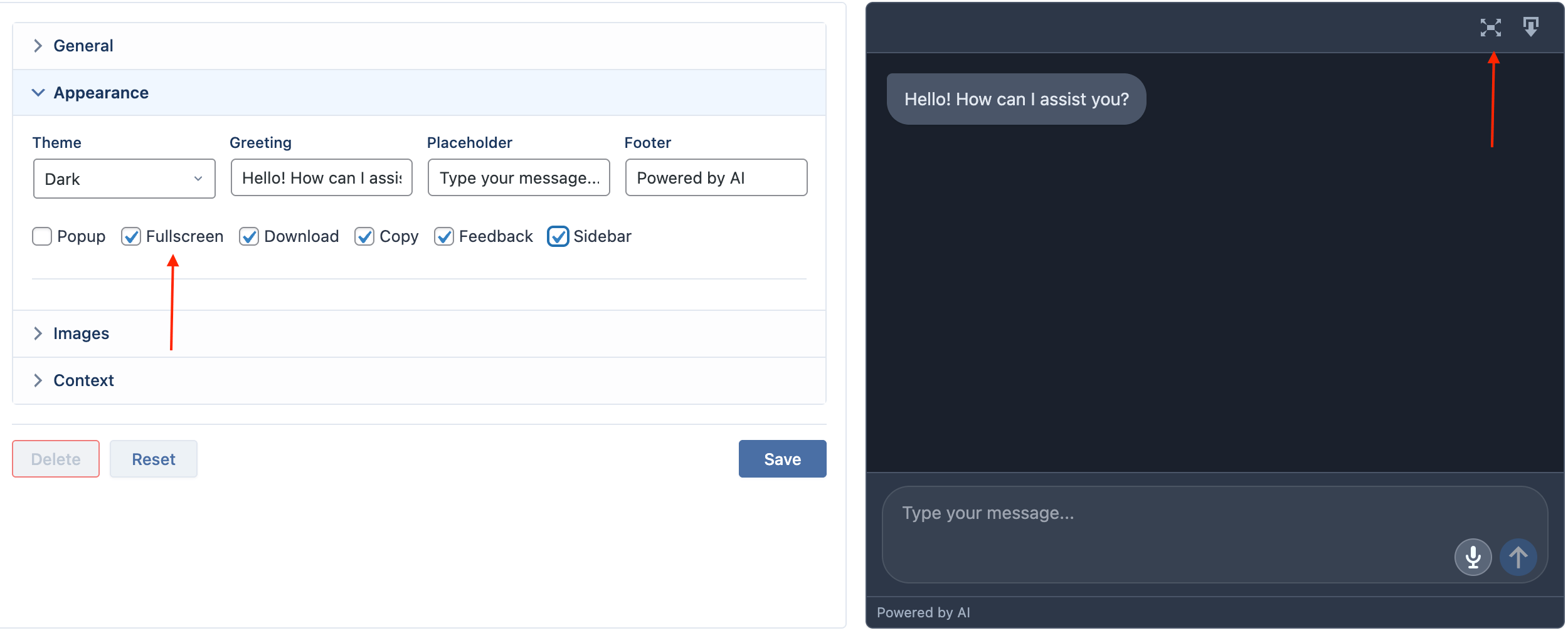Expand the General section
The height and width of the screenshot is (633, 1568).
pyautogui.click(x=419, y=46)
